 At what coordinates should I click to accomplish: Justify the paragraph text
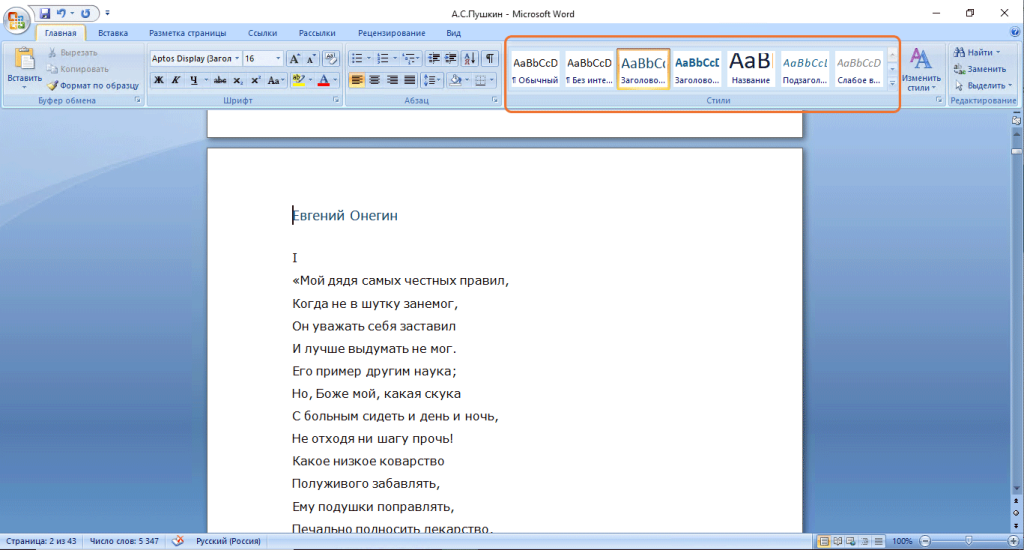click(409, 80)
